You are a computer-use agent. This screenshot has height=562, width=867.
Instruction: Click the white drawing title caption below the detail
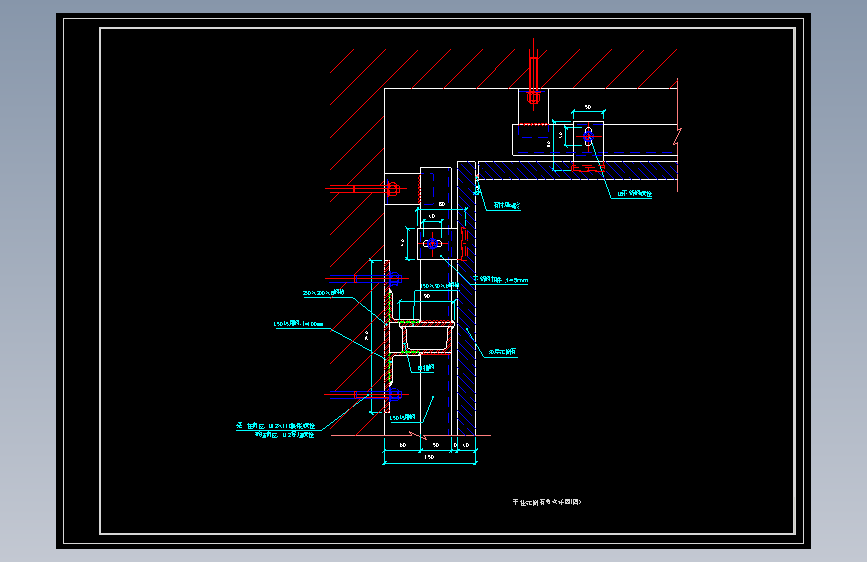click(547, 502)
